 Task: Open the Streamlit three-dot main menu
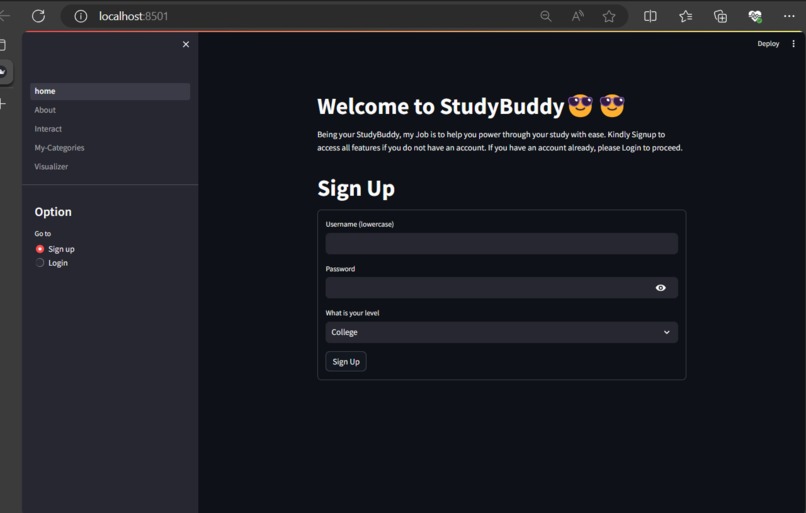click(793, 44)
